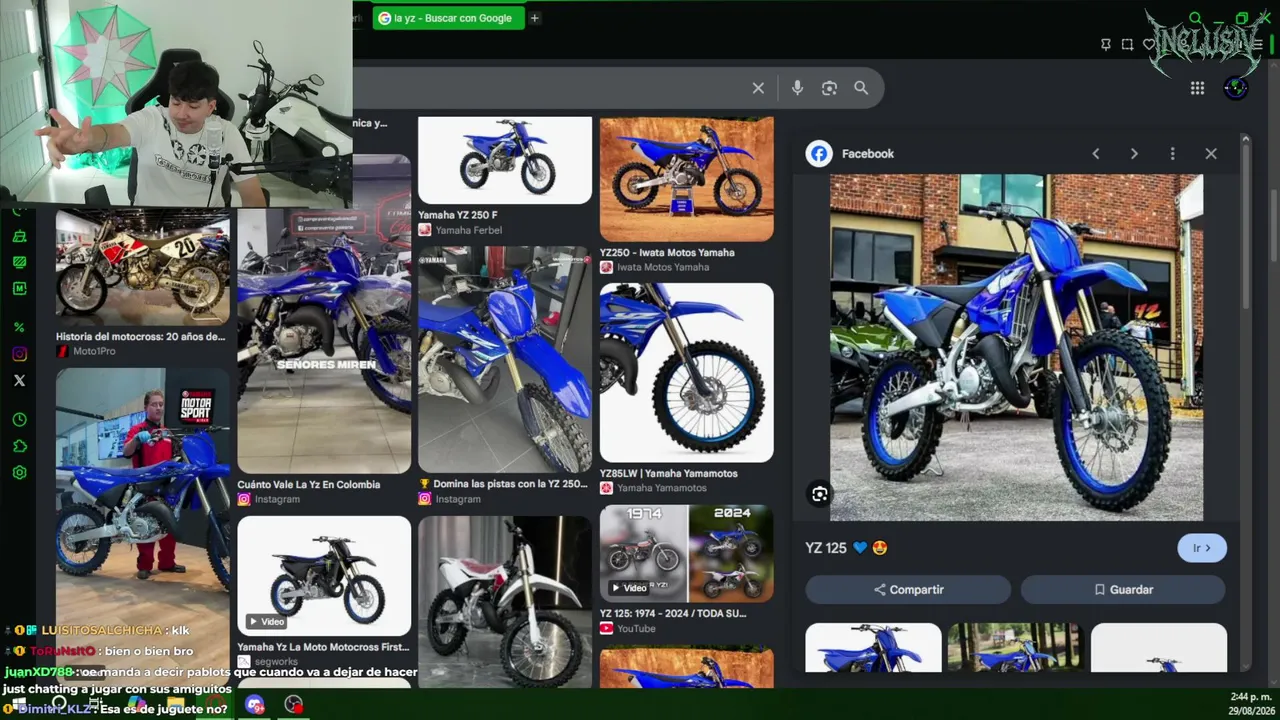
Task: Clear the Google search box text
Action: (x=758, y=88)
